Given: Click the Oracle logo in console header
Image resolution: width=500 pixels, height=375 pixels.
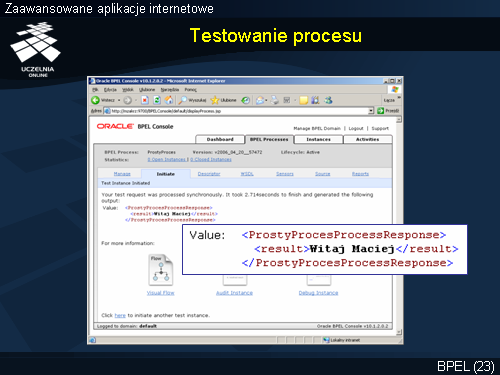Looking at the screenshot, I should pyautogui.click(x=115, y=126).
